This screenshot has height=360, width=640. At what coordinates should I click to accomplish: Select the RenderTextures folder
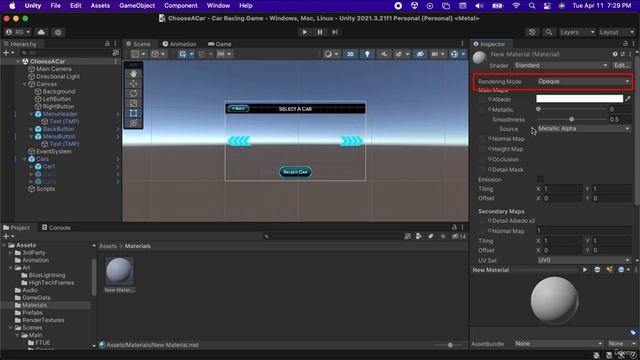[x=43, y=320]
